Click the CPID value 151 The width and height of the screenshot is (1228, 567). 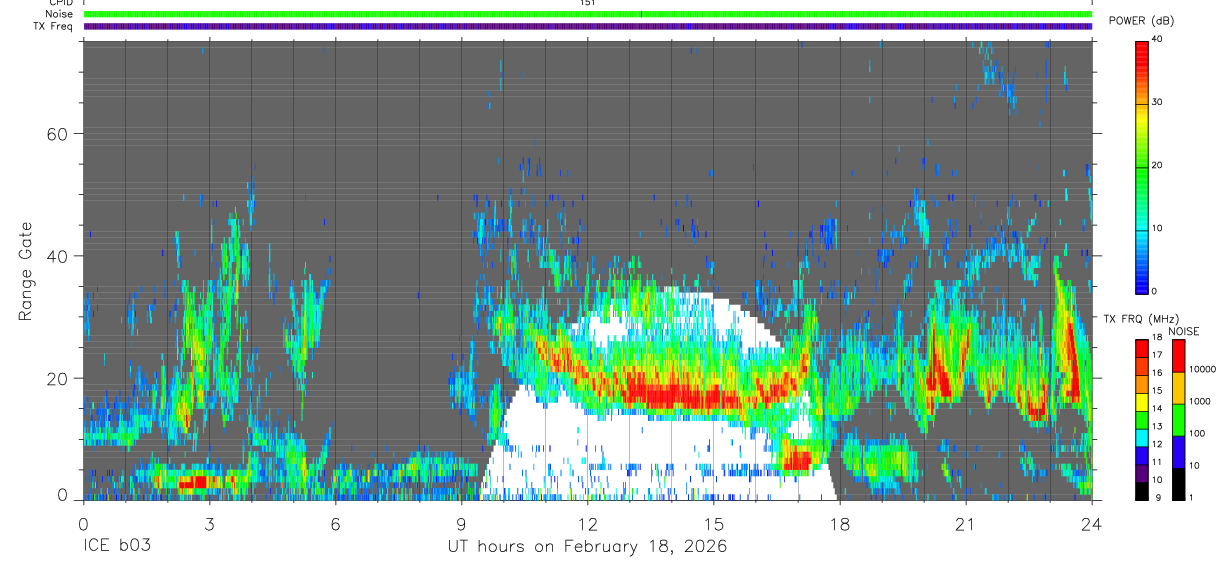588,3
